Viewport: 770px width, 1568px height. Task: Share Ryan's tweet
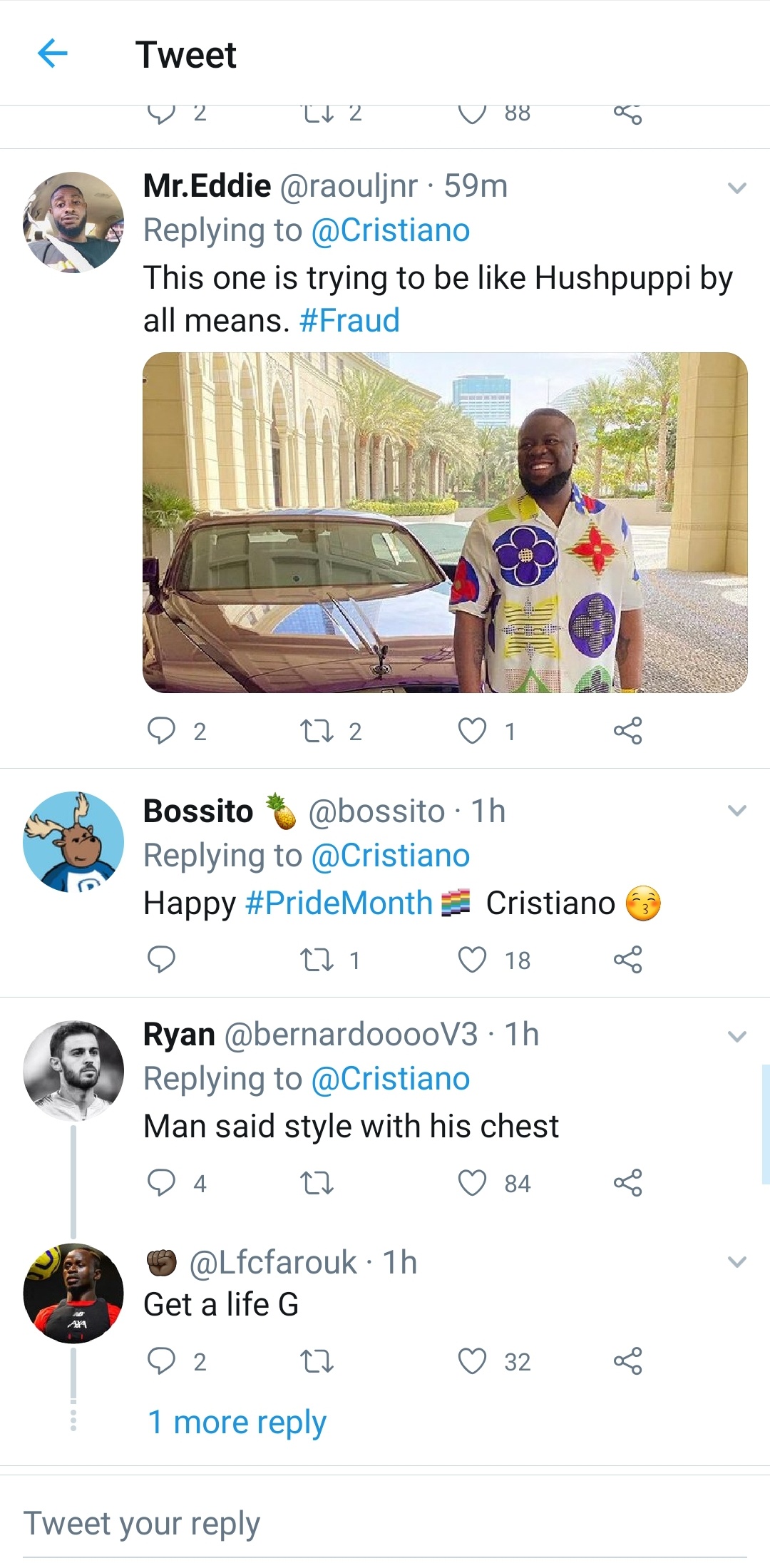627,1183
